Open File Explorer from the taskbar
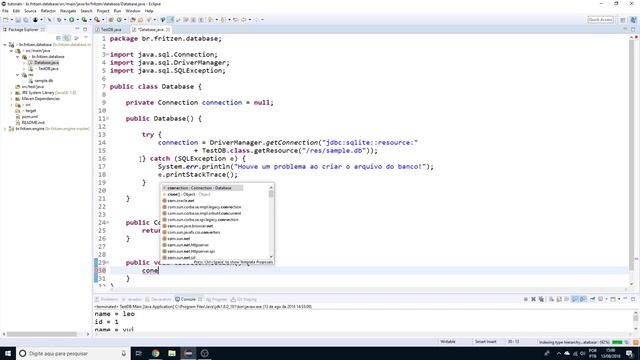 (172, 353)
